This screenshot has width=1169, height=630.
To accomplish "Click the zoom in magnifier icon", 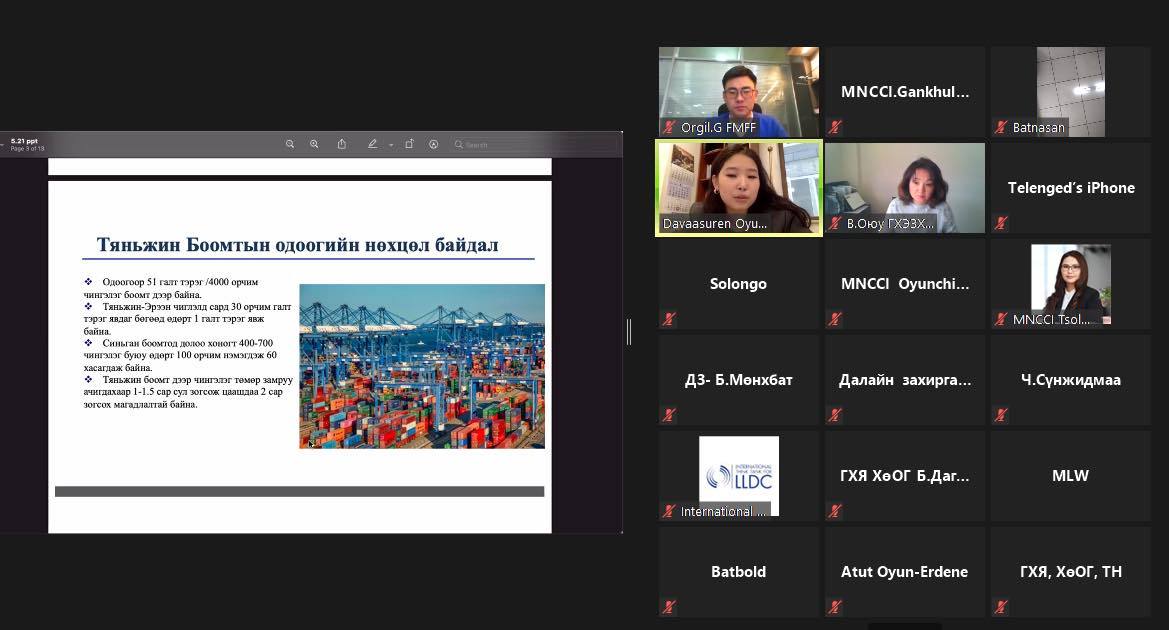I will (314, 144).
